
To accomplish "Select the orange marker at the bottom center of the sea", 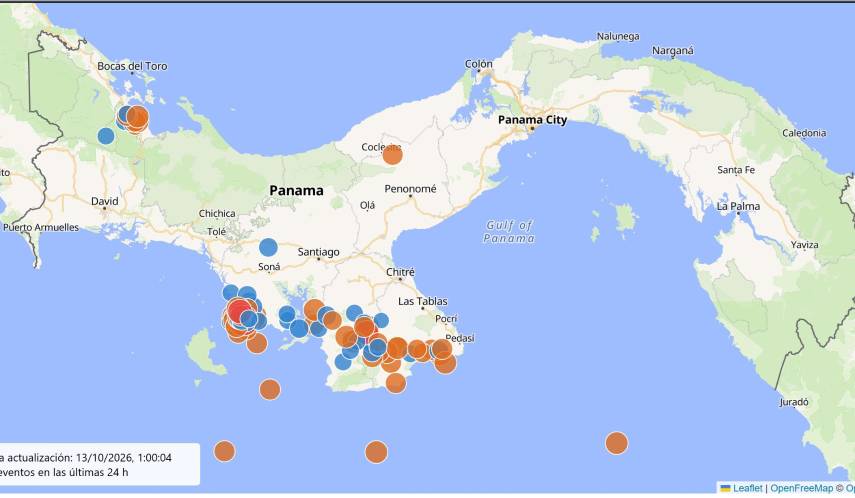I will pos(376,452).
